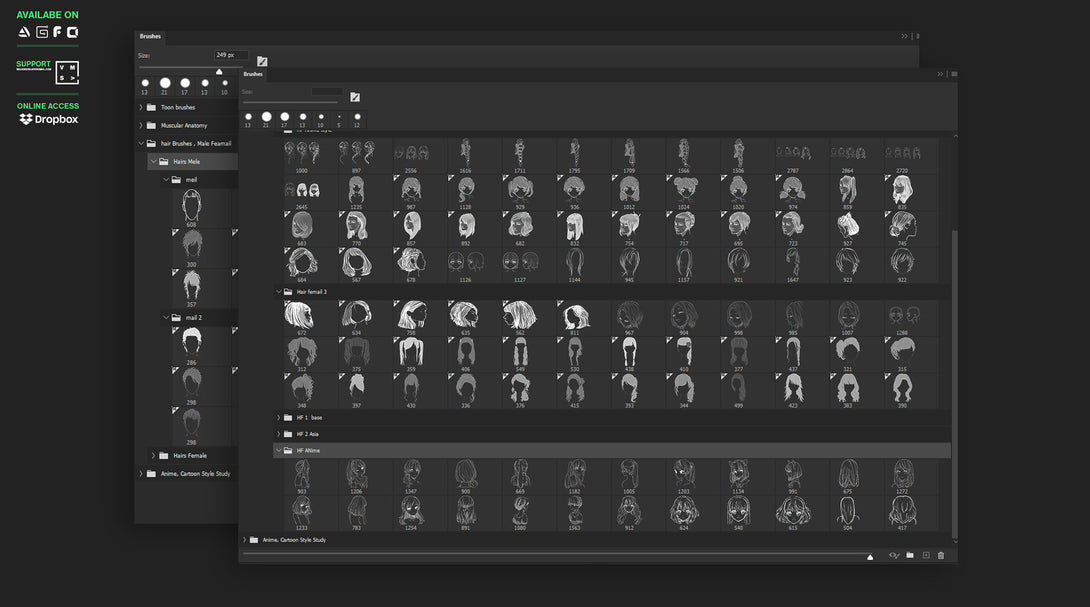
Task: Expand the Hairs Female folder
Action: (x=154, y=455)
